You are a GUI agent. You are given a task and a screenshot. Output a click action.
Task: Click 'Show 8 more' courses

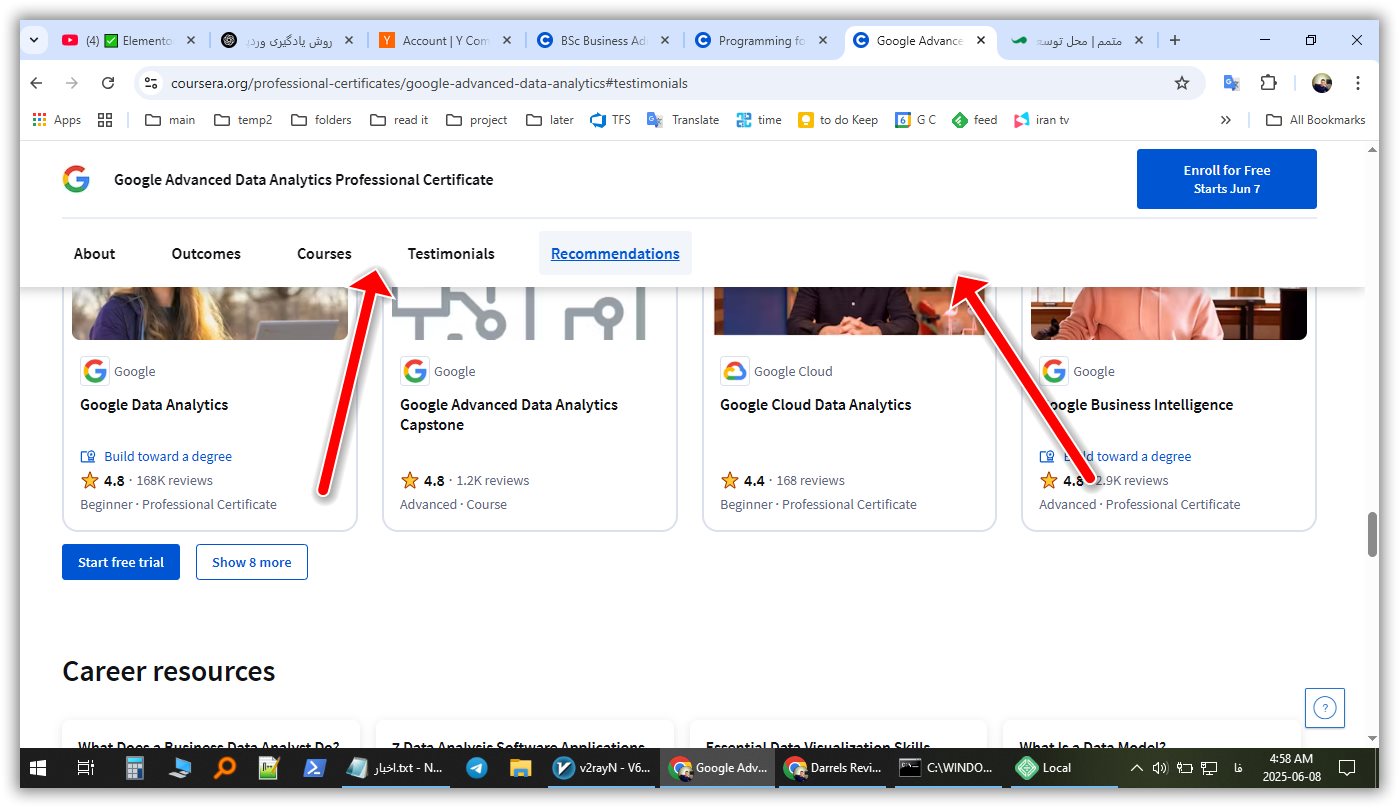tap(251, 561)
